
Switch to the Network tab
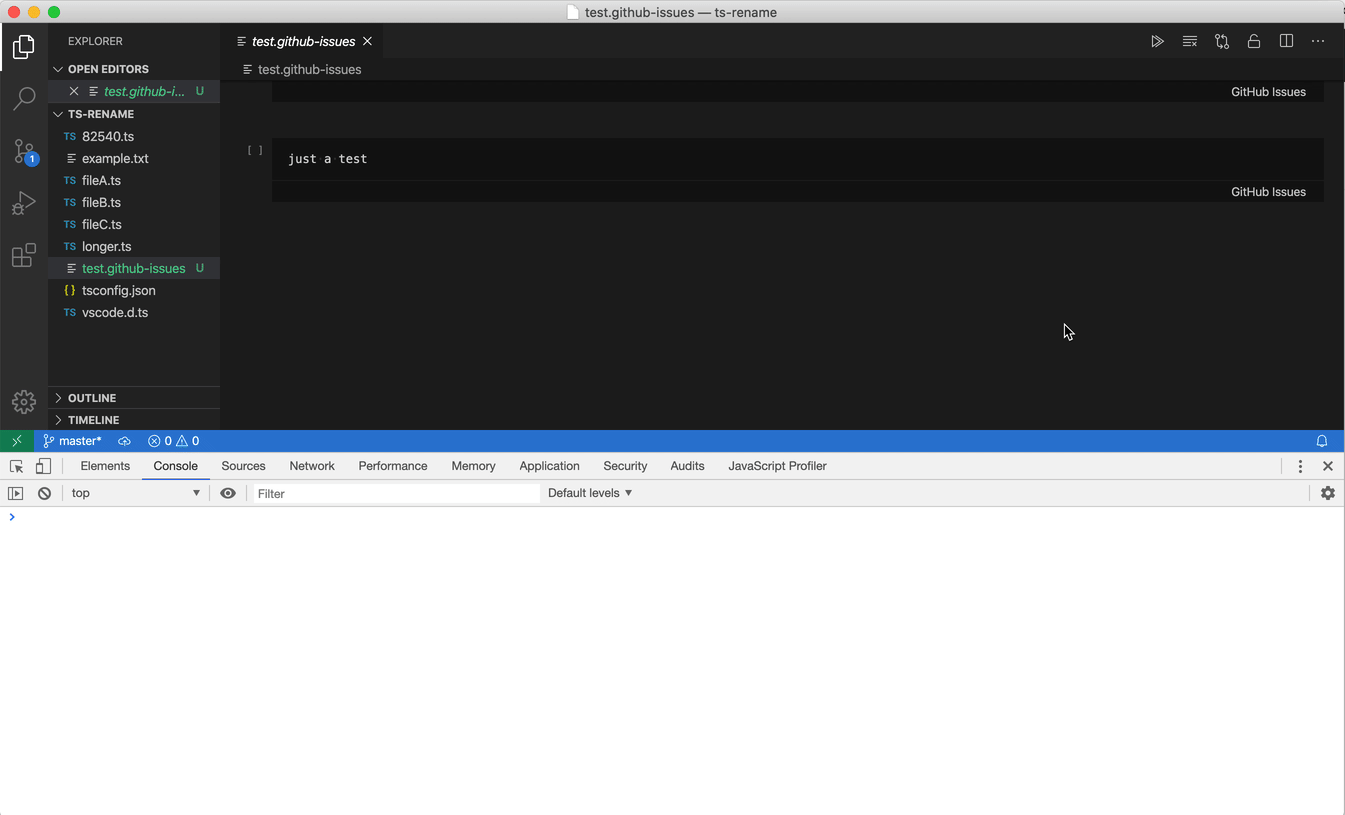coord(312,466)
